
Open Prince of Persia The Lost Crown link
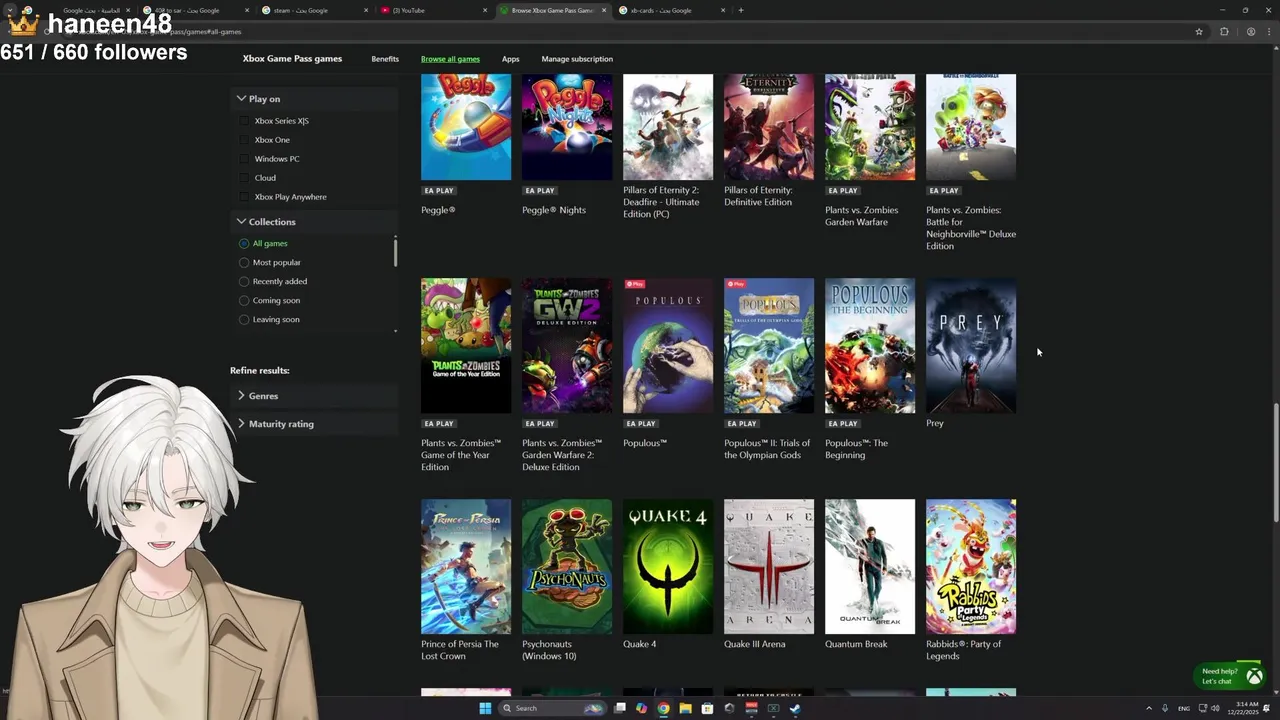[460, 650]
